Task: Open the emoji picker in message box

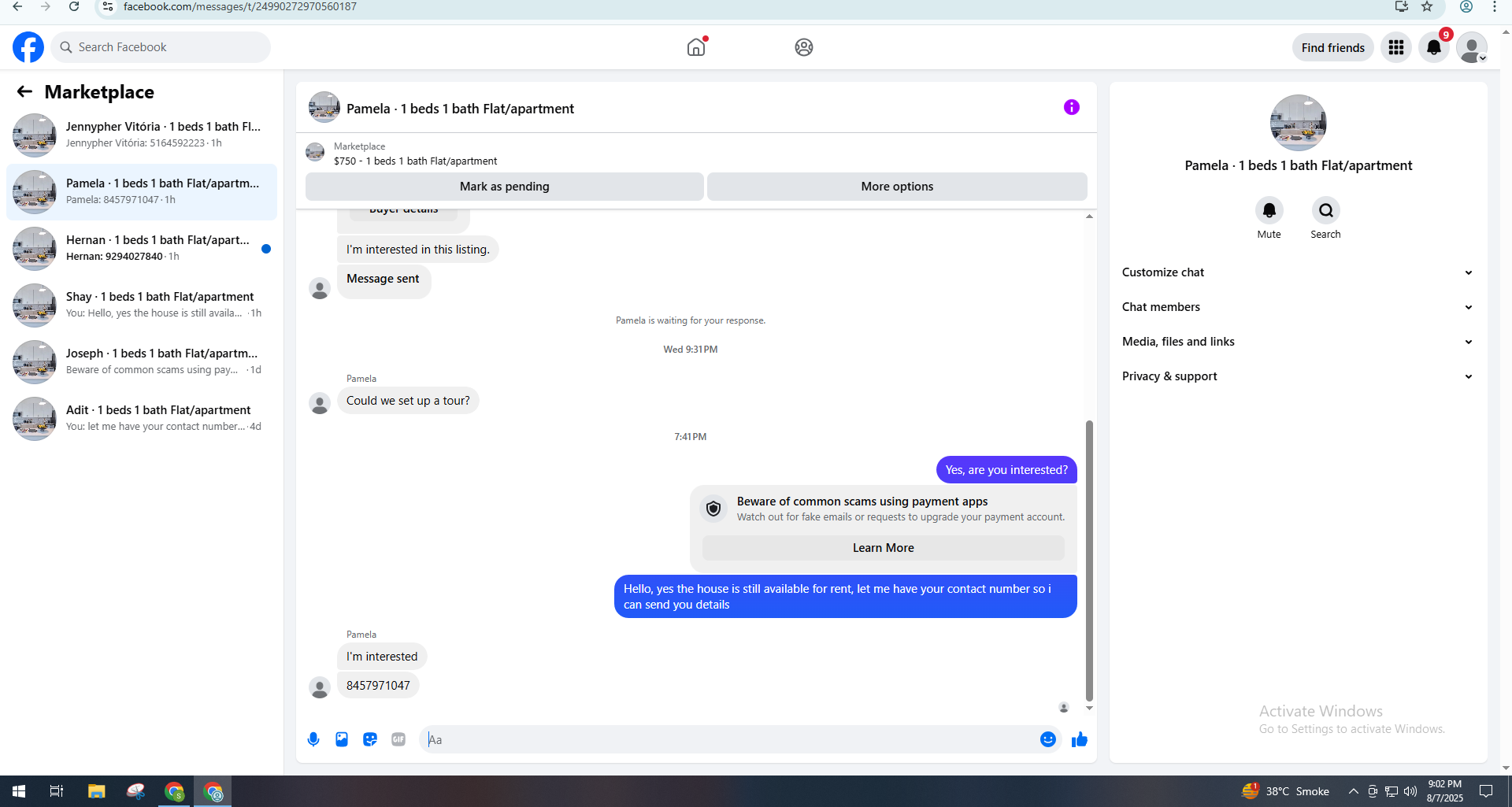Action: [1048, 739]
